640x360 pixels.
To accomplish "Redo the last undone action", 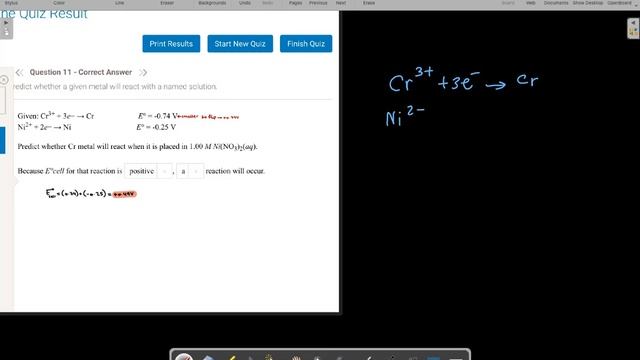I will (x=268, y=3).
